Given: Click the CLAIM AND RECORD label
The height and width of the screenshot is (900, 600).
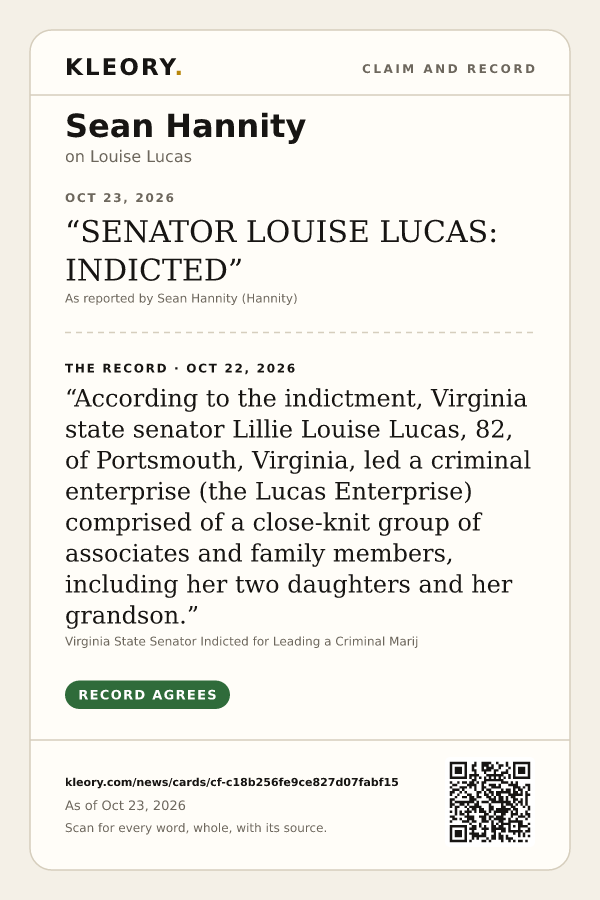Looking at the screenshot, I should click(449, 69).
